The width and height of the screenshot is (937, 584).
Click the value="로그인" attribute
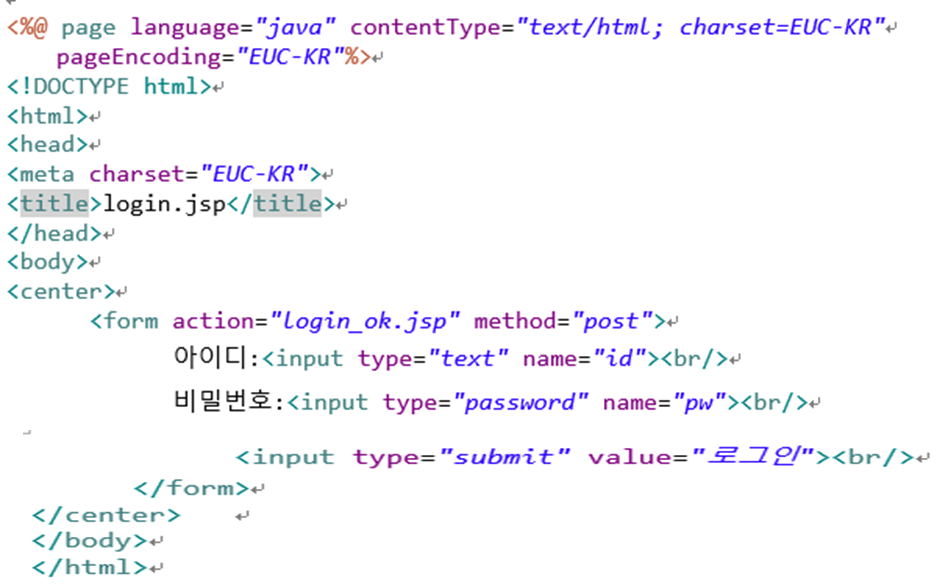coord(702,457)
